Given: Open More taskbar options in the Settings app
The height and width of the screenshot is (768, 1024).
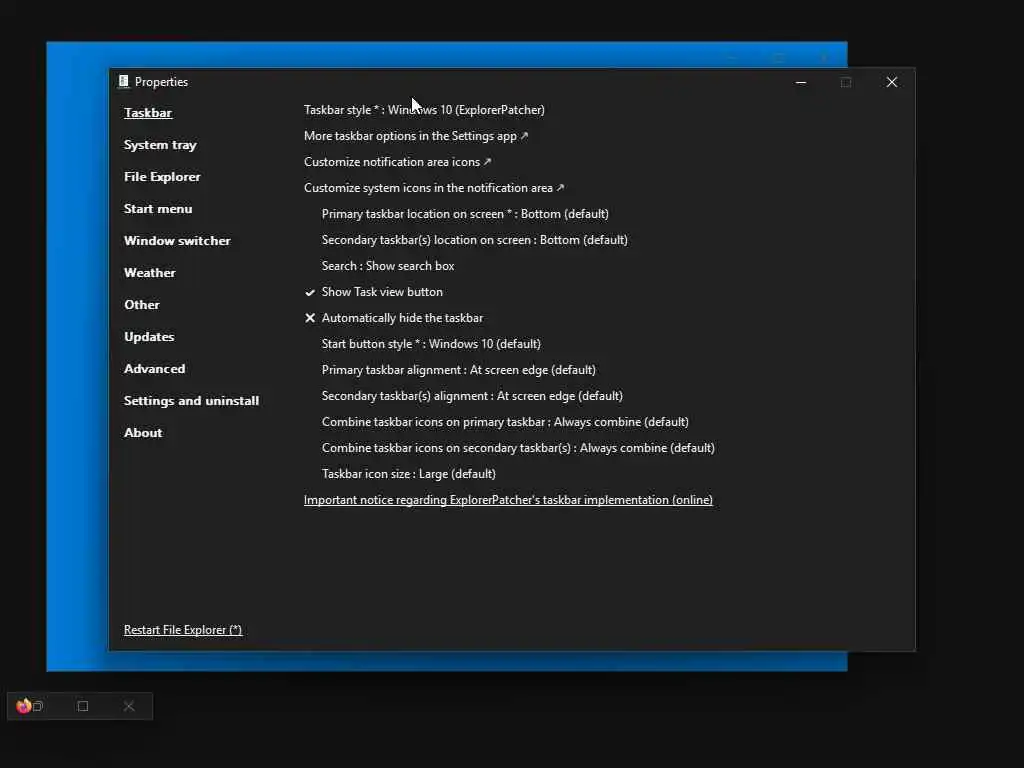Looking at the screenshot, I should pos(415,136).
